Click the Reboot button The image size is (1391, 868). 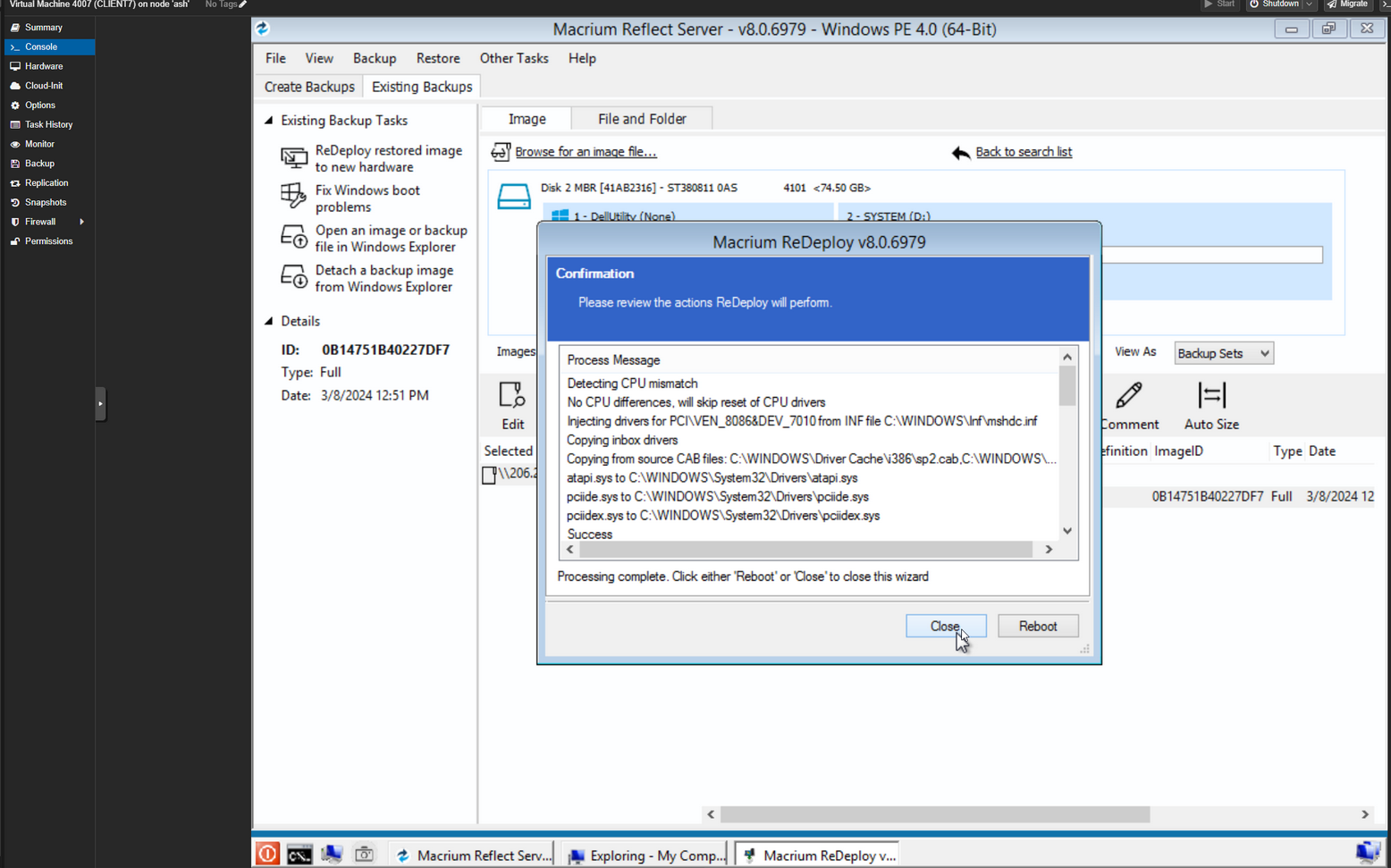(1038, 626)
